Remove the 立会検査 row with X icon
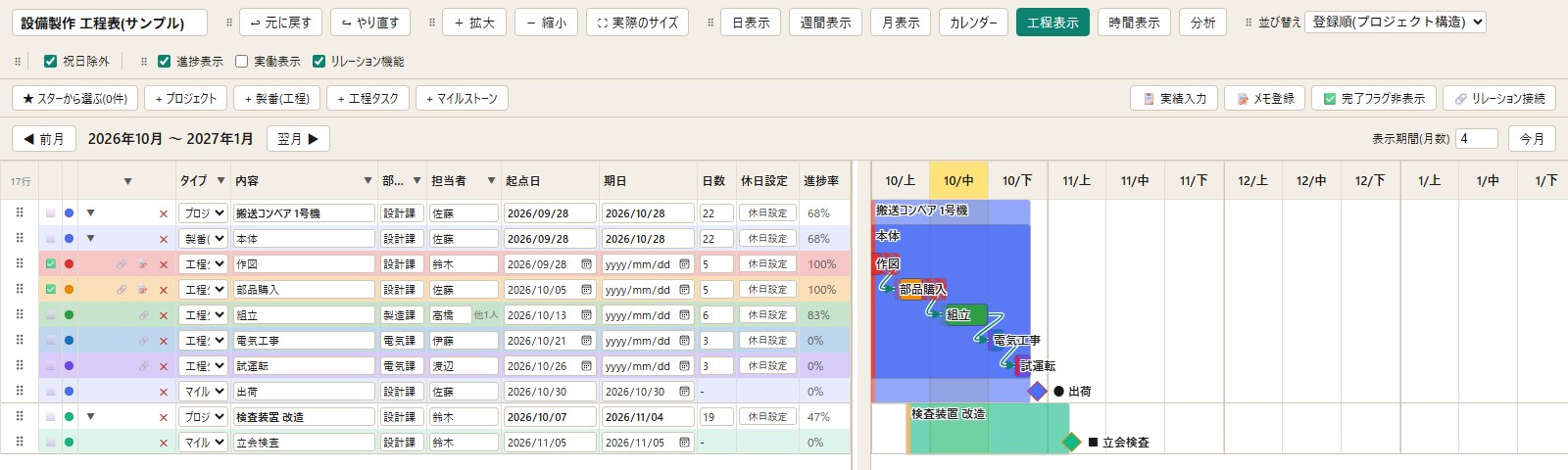This screenshot has width=1568, height=470. click(x=164, y=443)
